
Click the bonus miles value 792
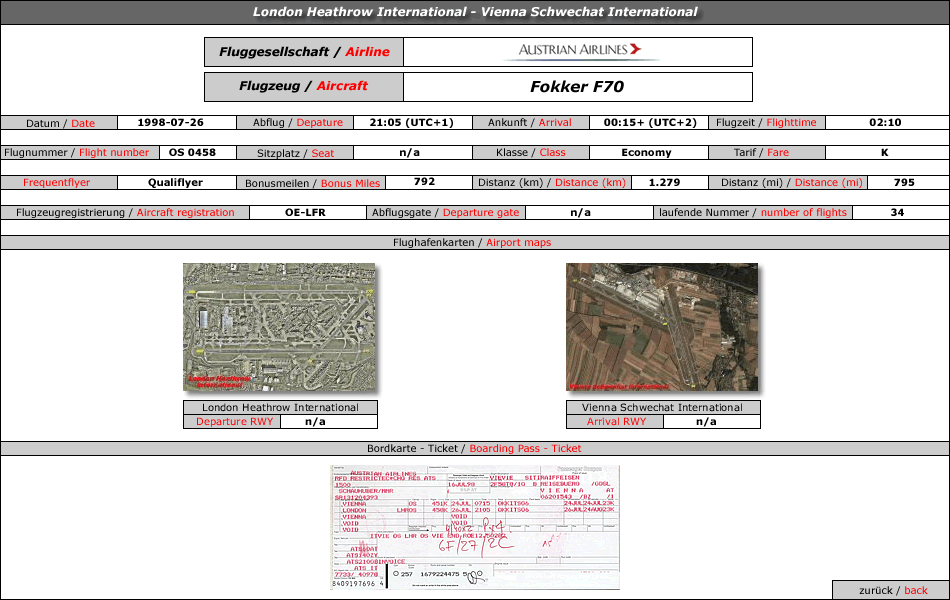424,181
